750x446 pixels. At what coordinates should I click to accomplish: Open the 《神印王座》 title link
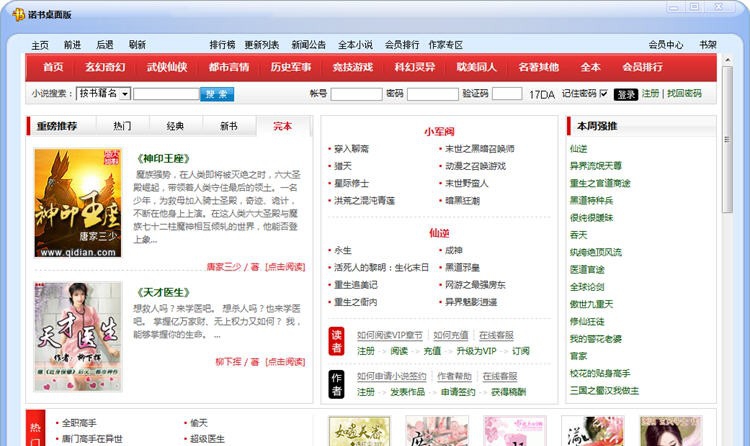(163, 158)
